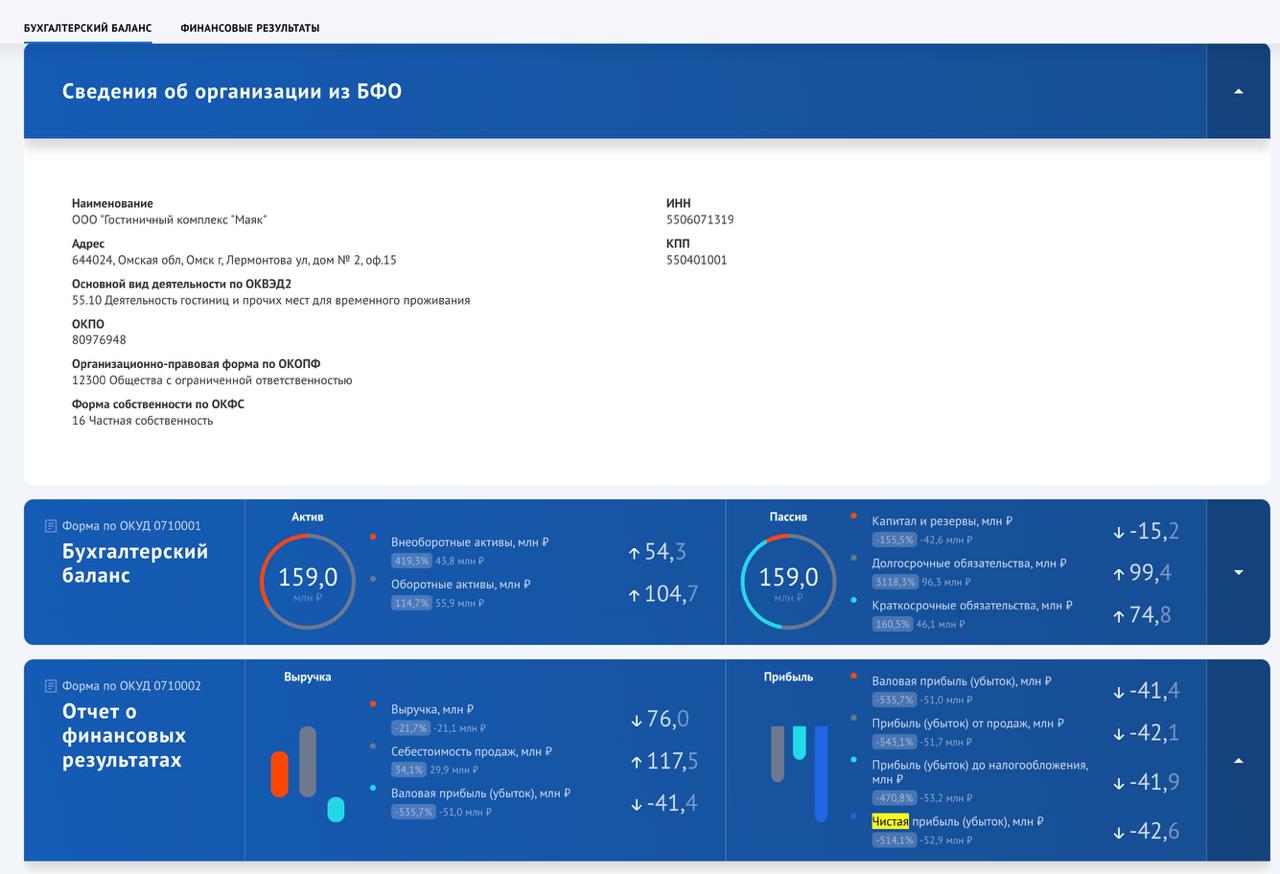Select the Бухгалтерский баланс tab

point(88,28)
